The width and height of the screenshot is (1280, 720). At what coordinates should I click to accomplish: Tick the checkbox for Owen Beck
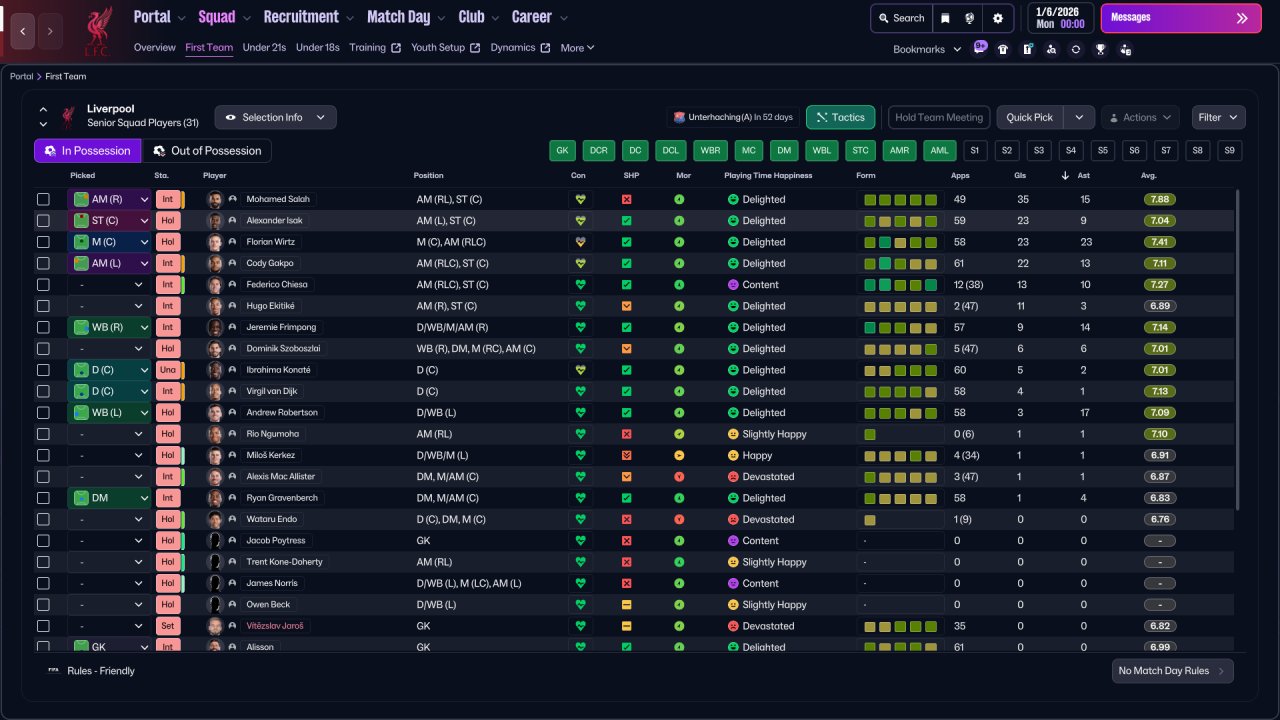pyautogui.click(x=43, y=605)
